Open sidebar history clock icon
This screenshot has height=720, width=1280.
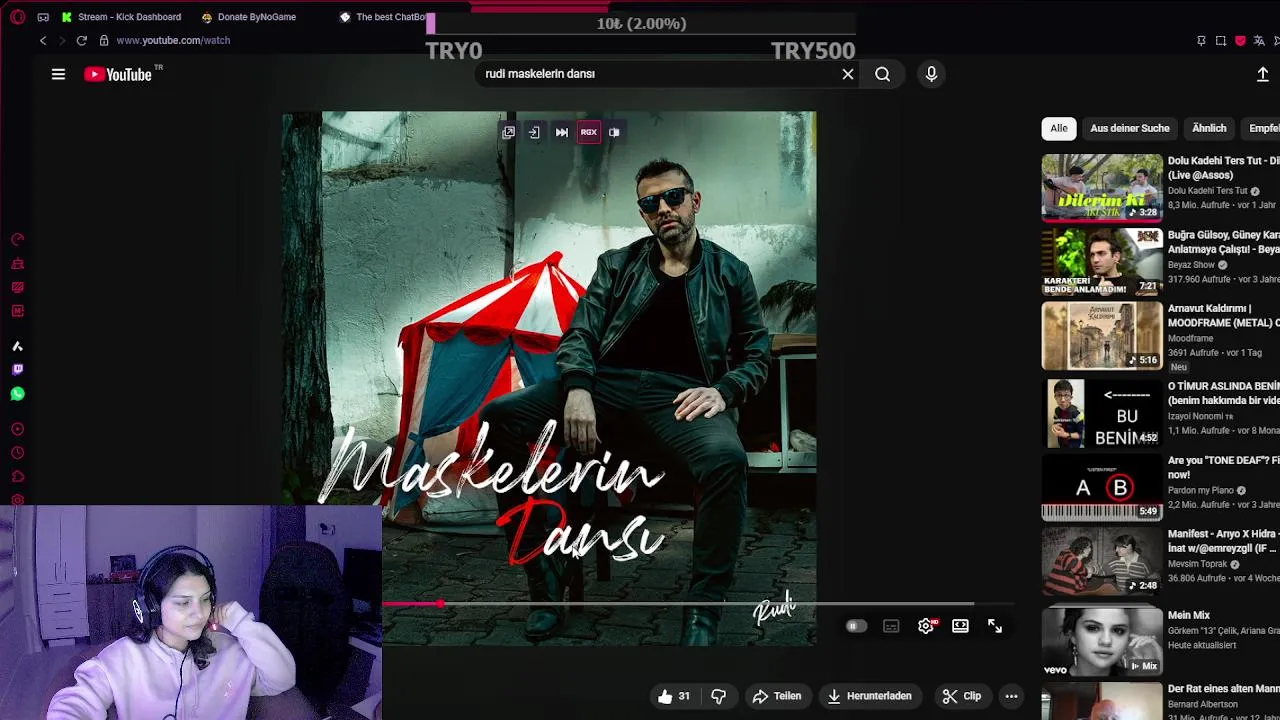17,453
